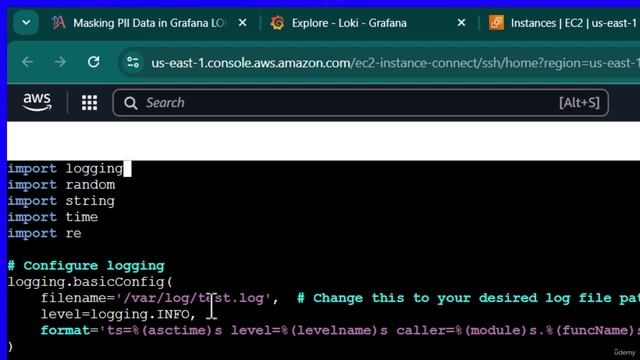
Task: Click the Grafana favicon on Loki tab
Action: [x=278, y=23]
